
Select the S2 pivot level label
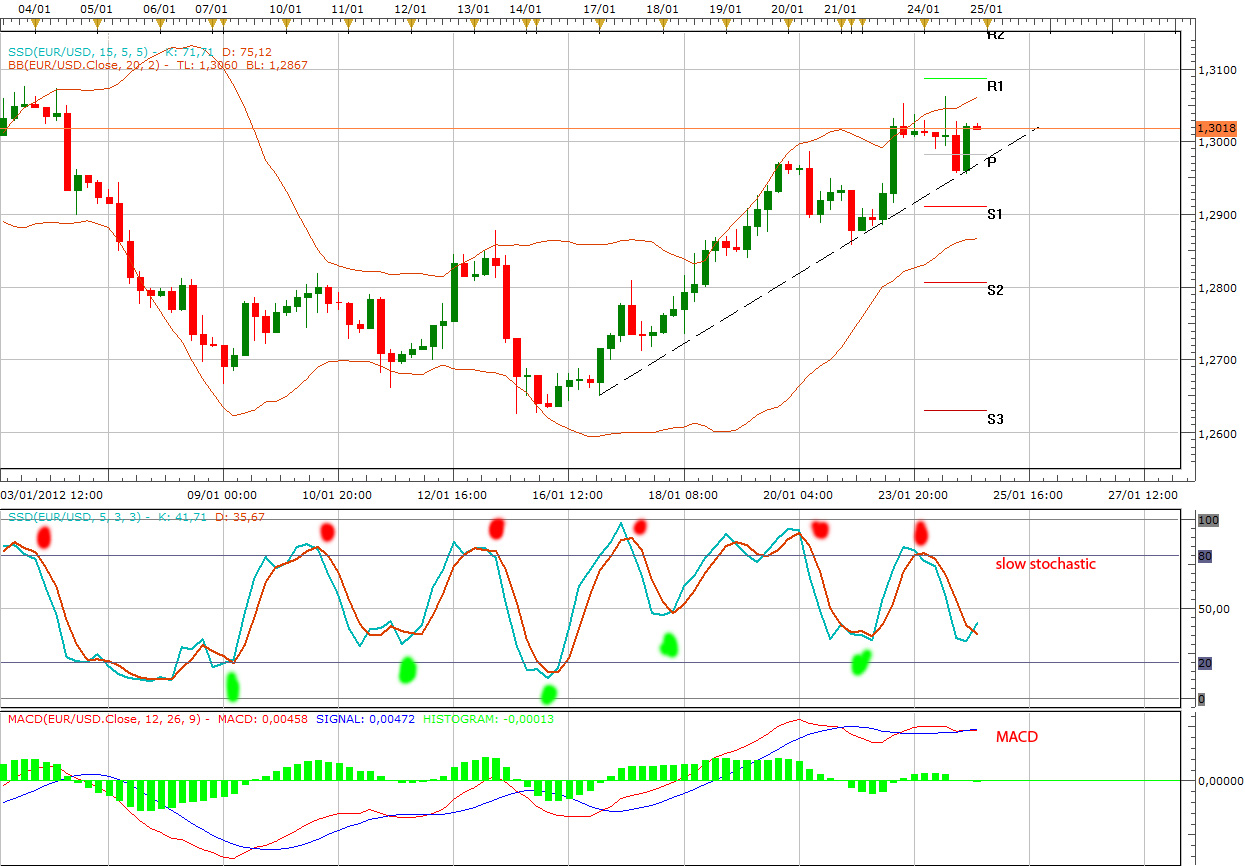click(x=995, y=290)
